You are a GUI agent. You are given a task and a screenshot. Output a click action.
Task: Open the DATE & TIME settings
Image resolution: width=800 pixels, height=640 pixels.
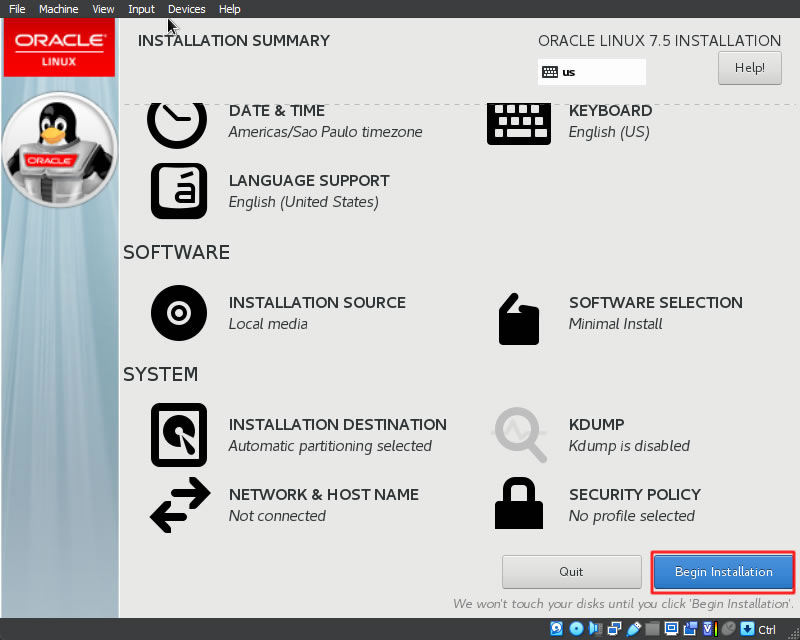coord(277,111)
